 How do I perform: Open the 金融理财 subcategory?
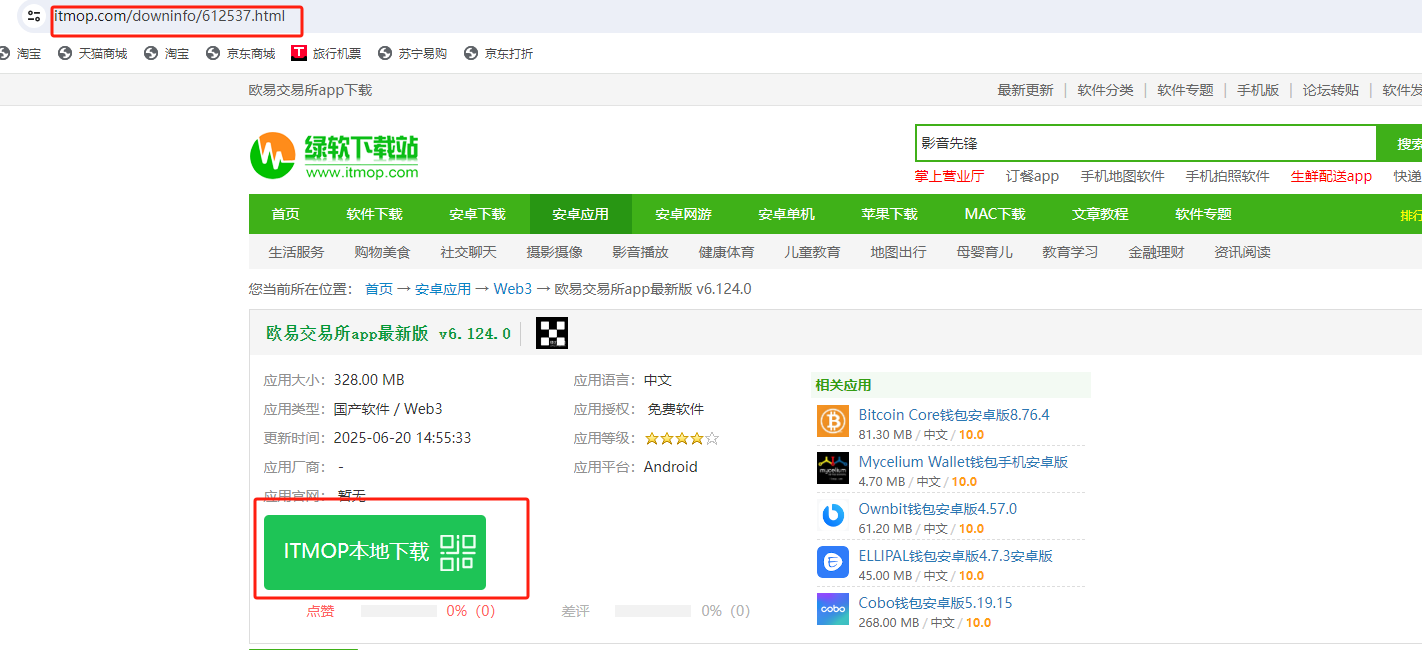coord(1156,252)
